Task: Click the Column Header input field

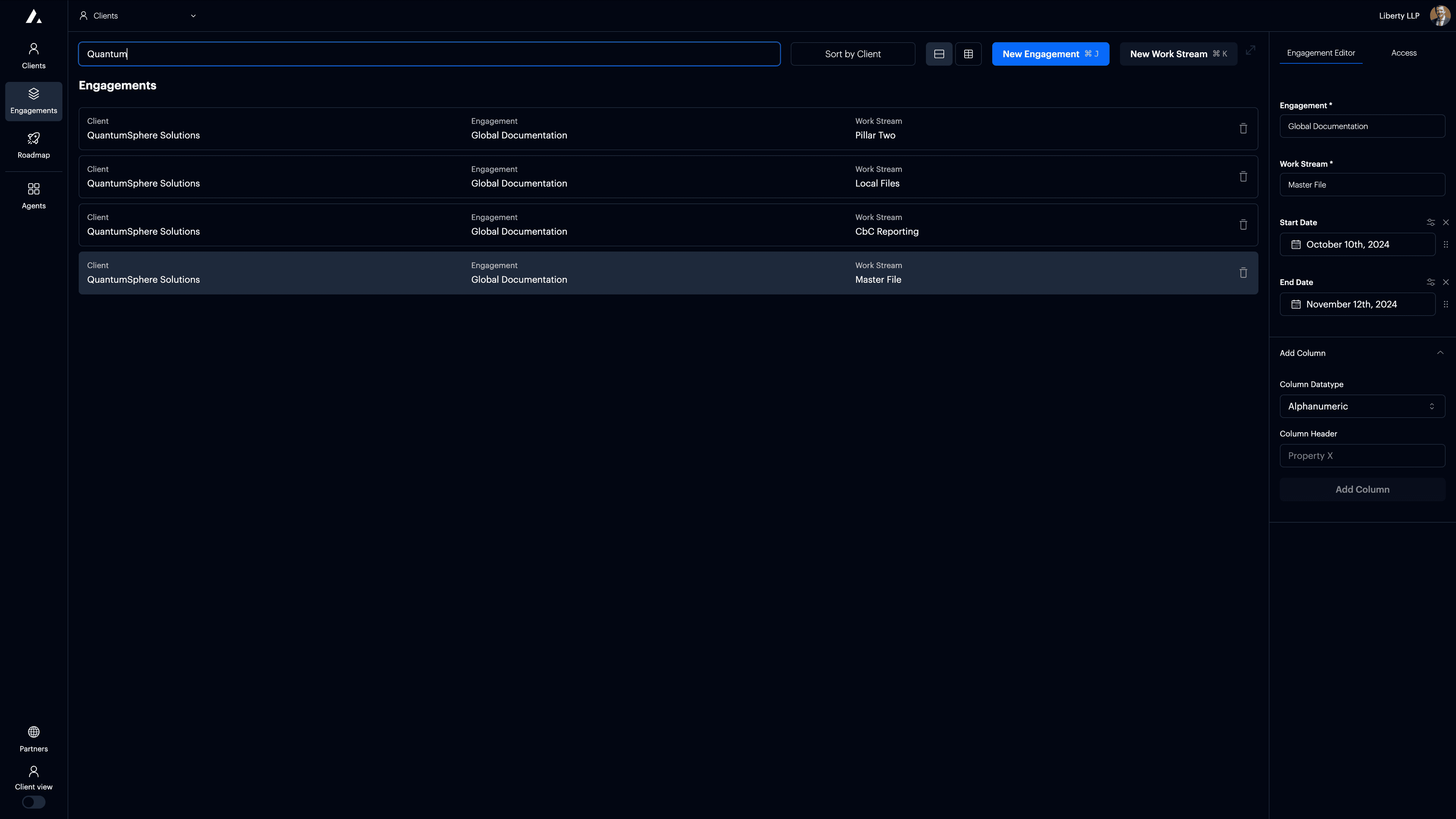Action: click(x=1362, y=455)
